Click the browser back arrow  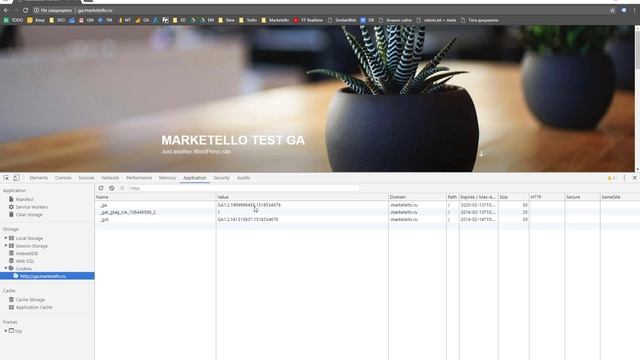(6, 10)
